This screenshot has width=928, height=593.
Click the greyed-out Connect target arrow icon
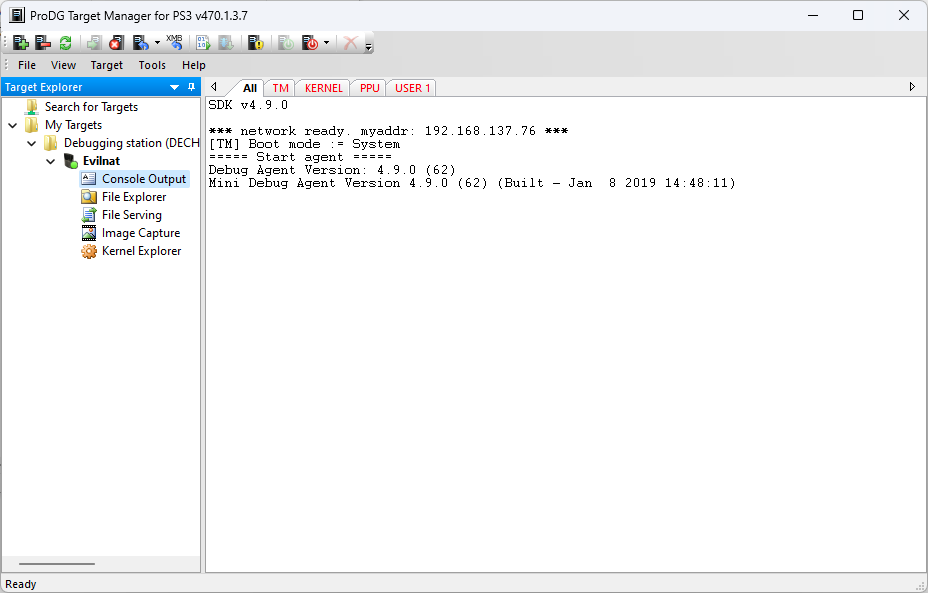pyautogui.click(x=94, y=43)
